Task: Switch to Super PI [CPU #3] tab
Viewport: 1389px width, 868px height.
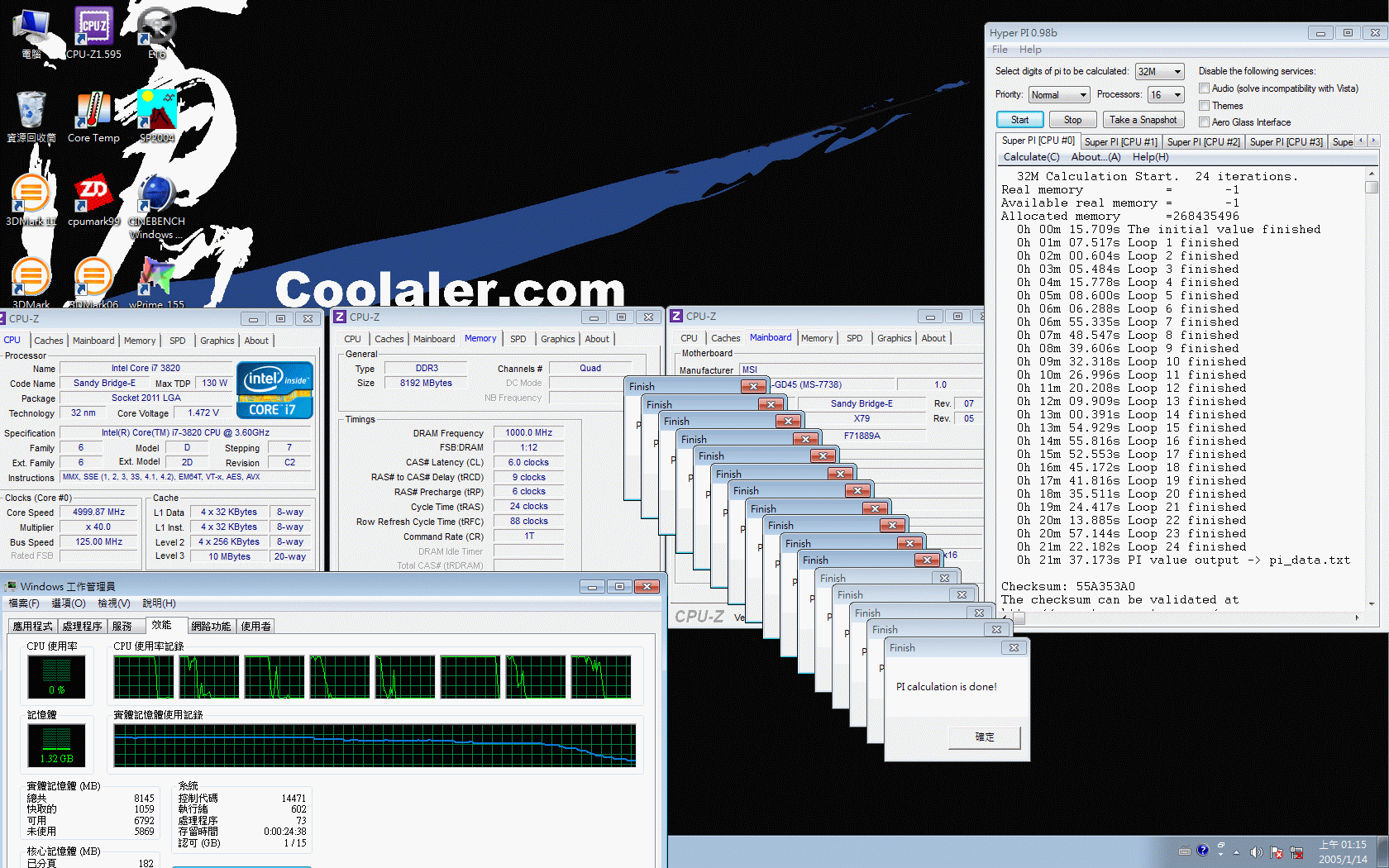Action: 1286,142
